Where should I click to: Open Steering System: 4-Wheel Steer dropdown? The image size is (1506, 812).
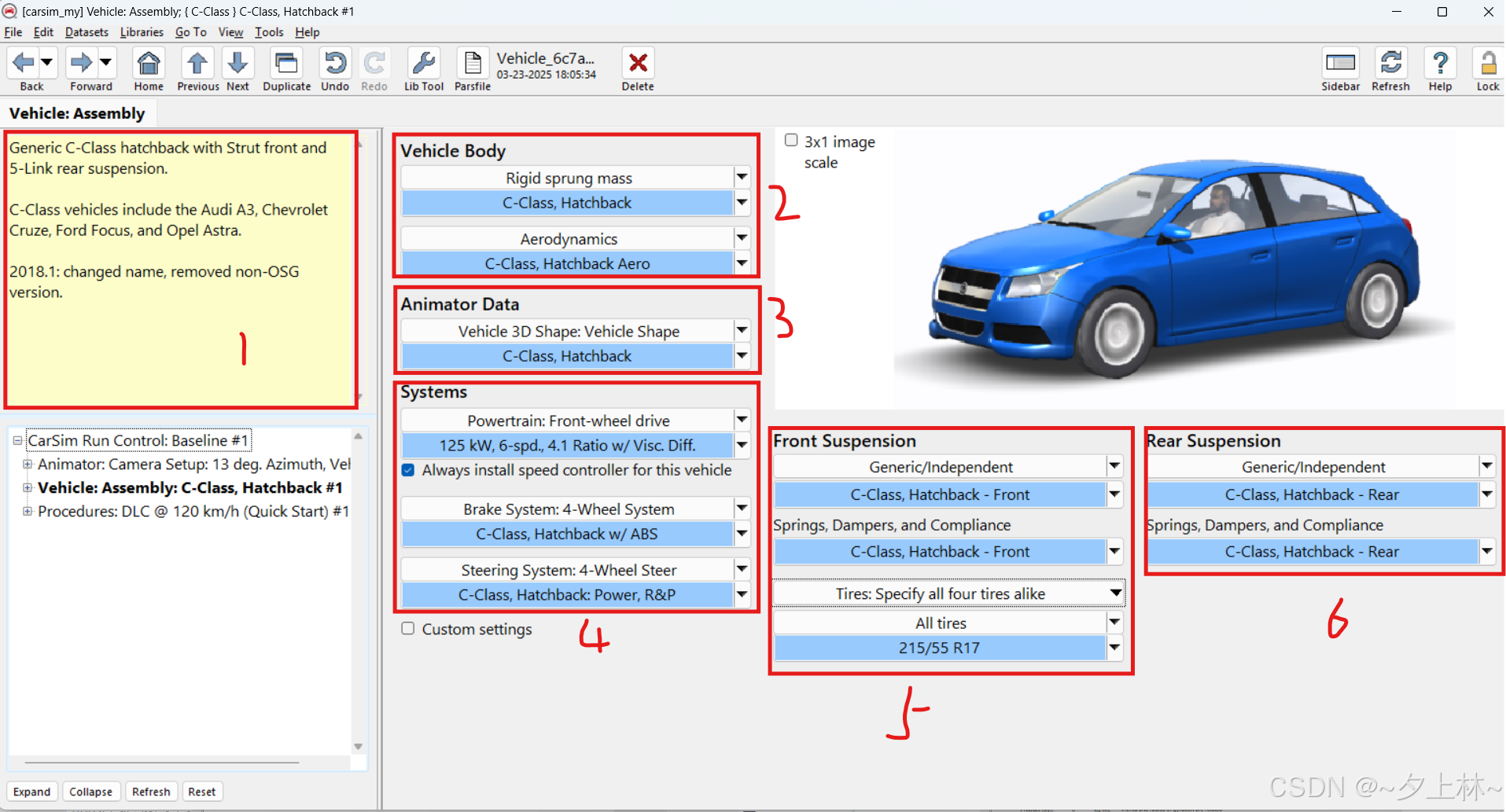[x=742, y=569]
